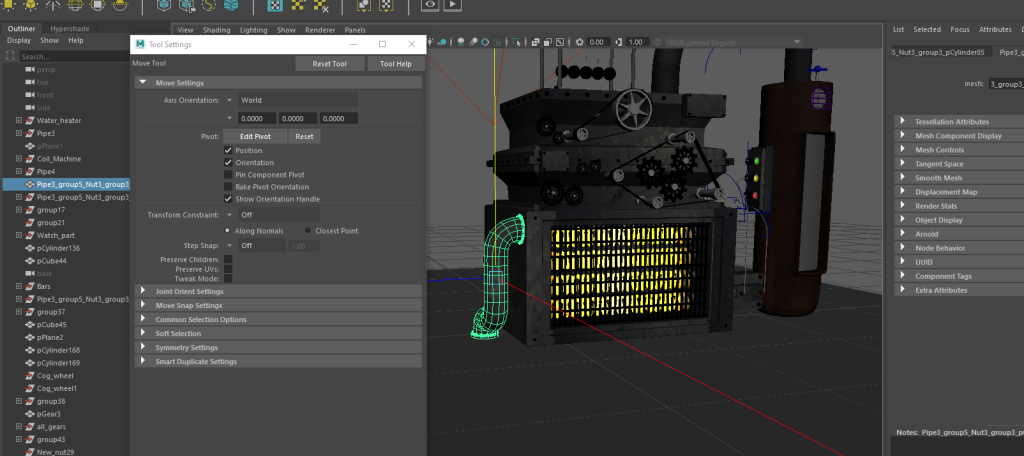This screenshot has height=456, width=1024.
Task: Expand Water_heater node in Outliner
Action: [19, 121]
